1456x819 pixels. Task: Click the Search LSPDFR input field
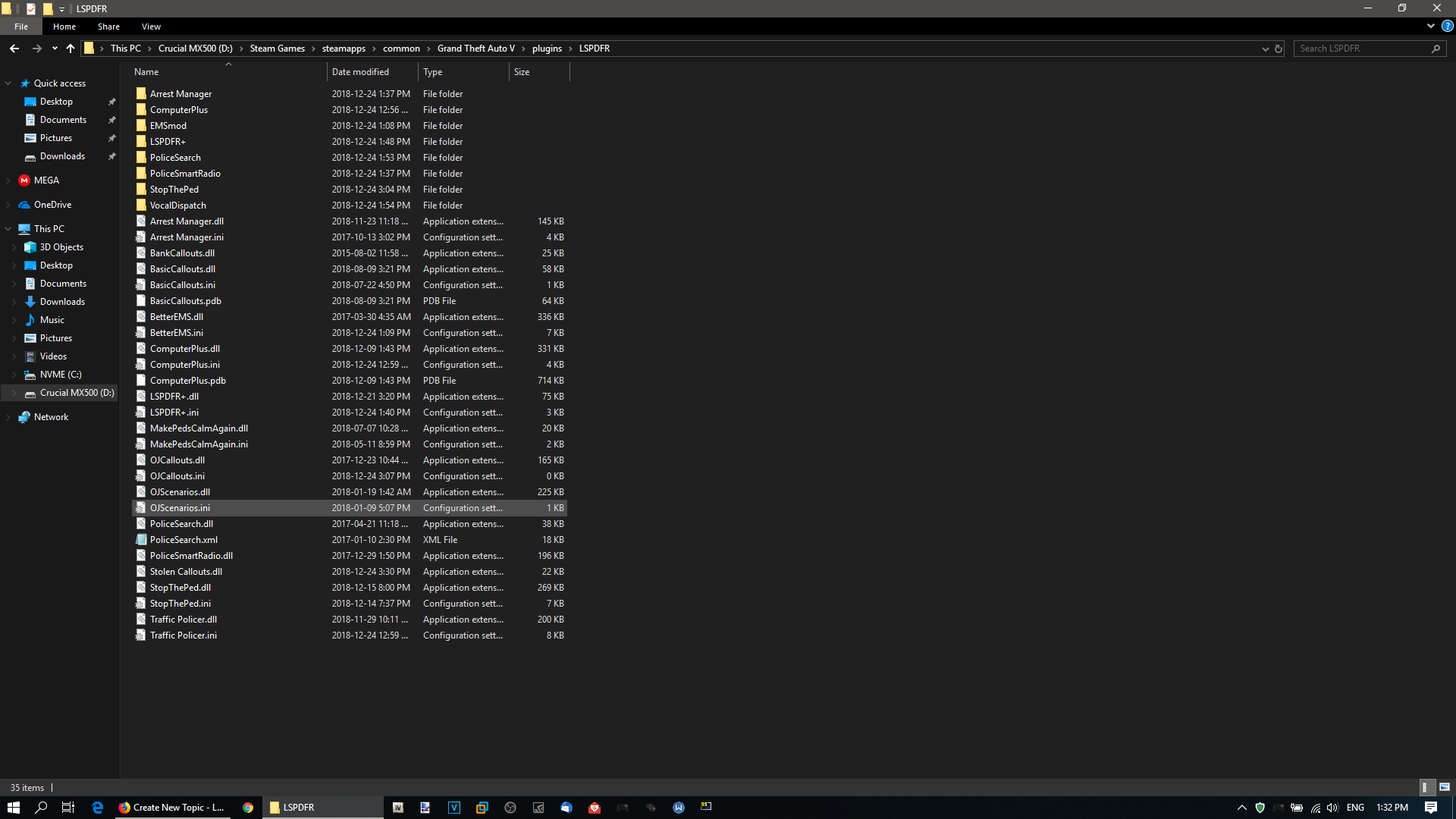pos(1361,49)
